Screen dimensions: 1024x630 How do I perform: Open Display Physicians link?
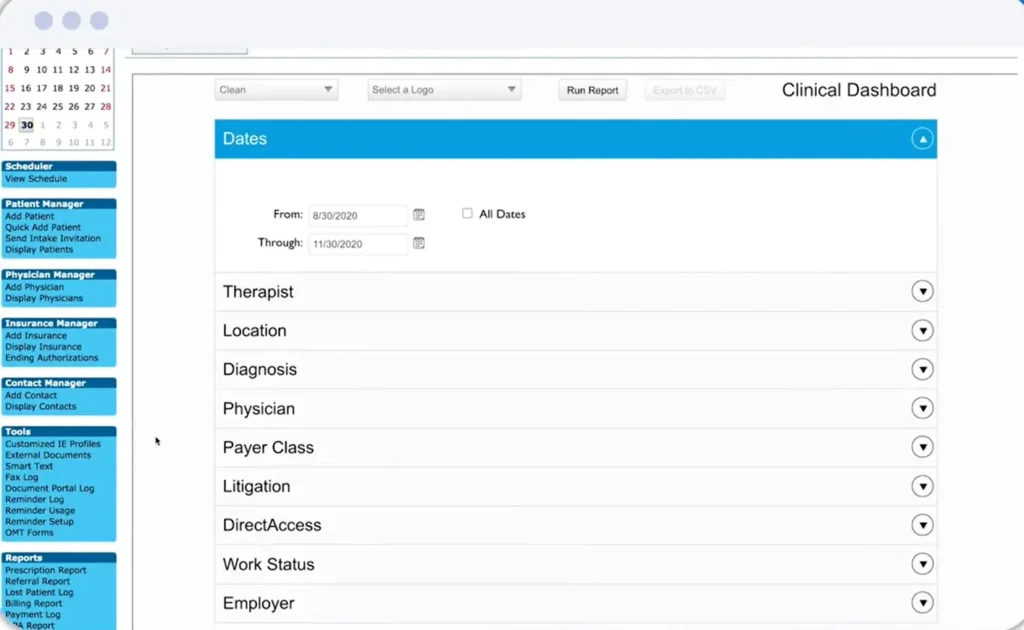tap(44, 298)
